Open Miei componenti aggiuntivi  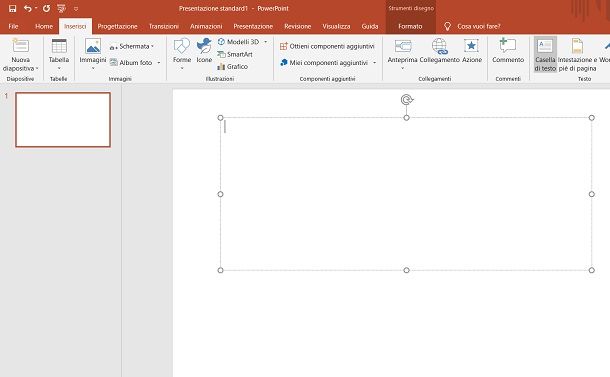pos(324,62)
